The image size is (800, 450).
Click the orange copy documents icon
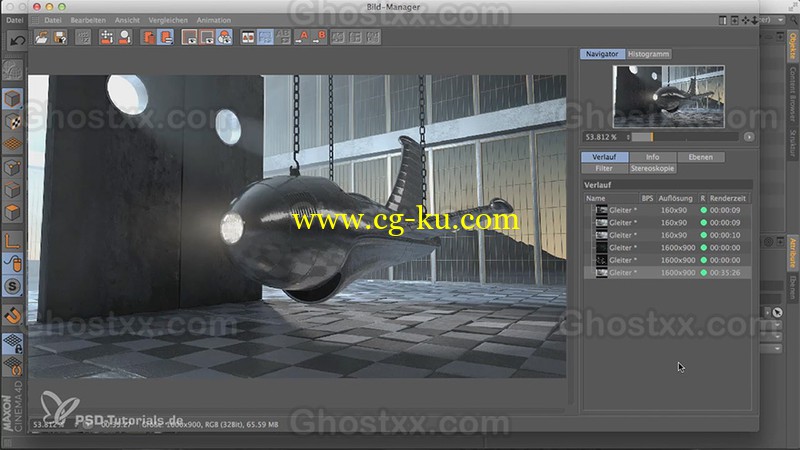148,37
